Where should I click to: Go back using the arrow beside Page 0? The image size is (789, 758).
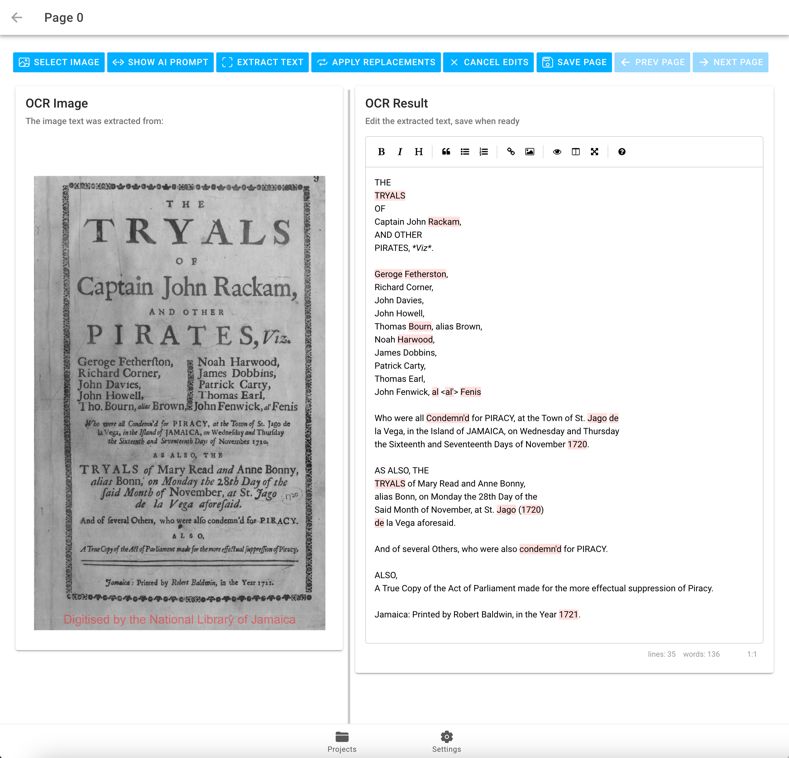tap(17, 18)
